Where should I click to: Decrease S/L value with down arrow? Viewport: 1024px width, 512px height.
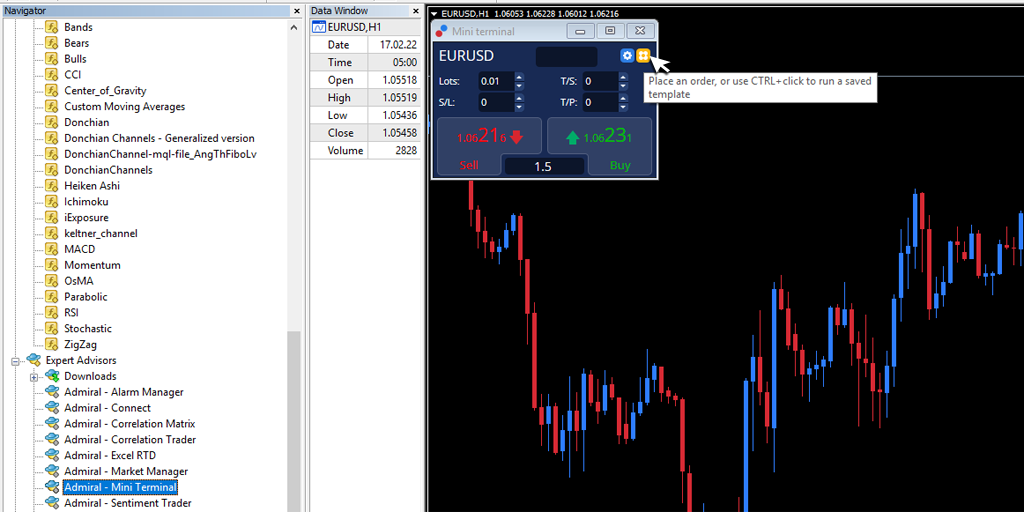tap(519, 107)
